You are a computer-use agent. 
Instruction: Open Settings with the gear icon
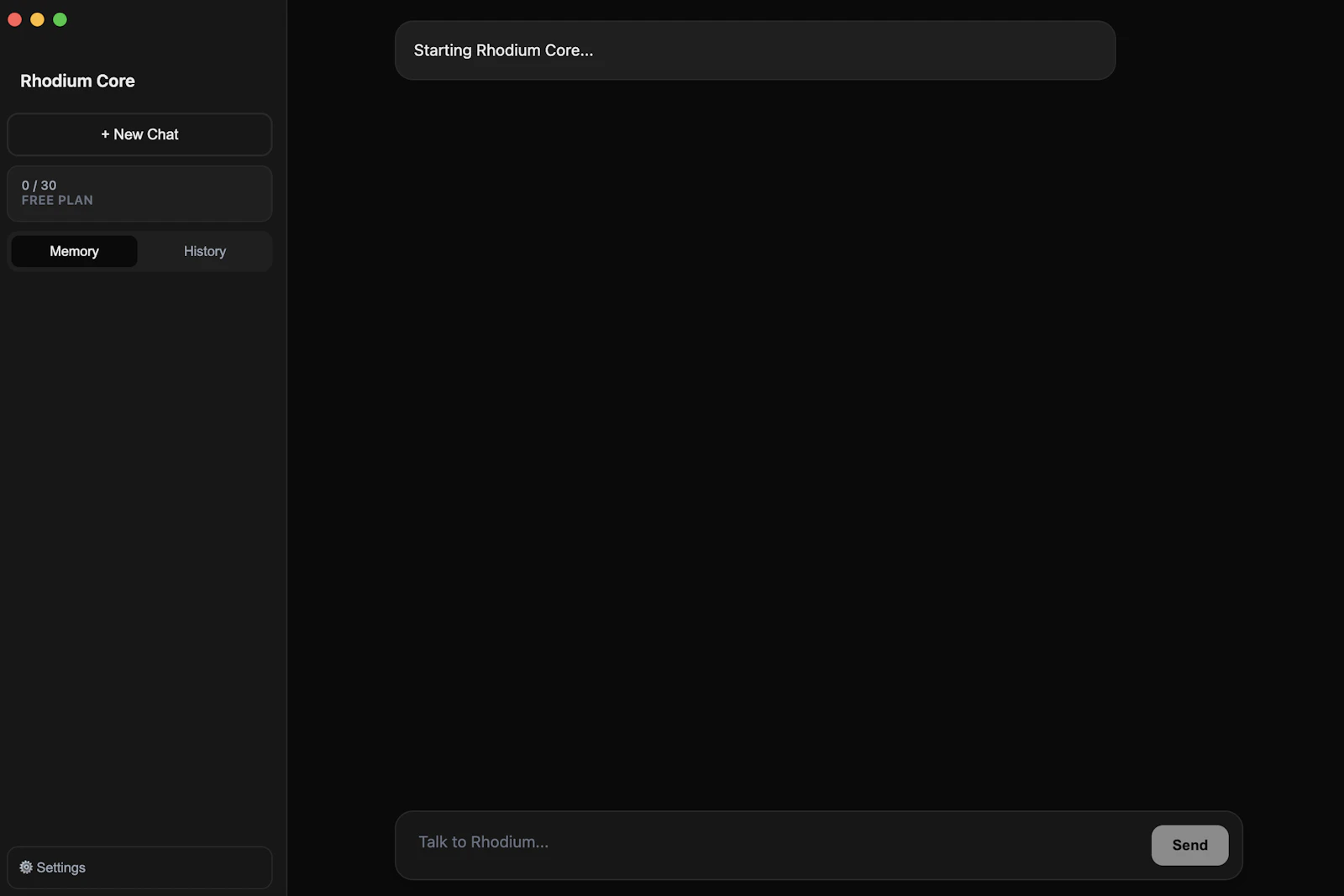pyautogui.click(x=139, y=867)
